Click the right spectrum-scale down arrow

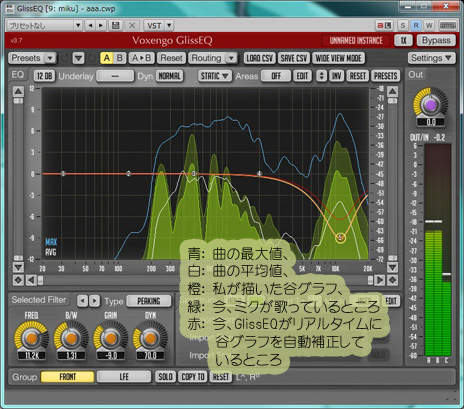pyautogui.click(x=393, y=267)
